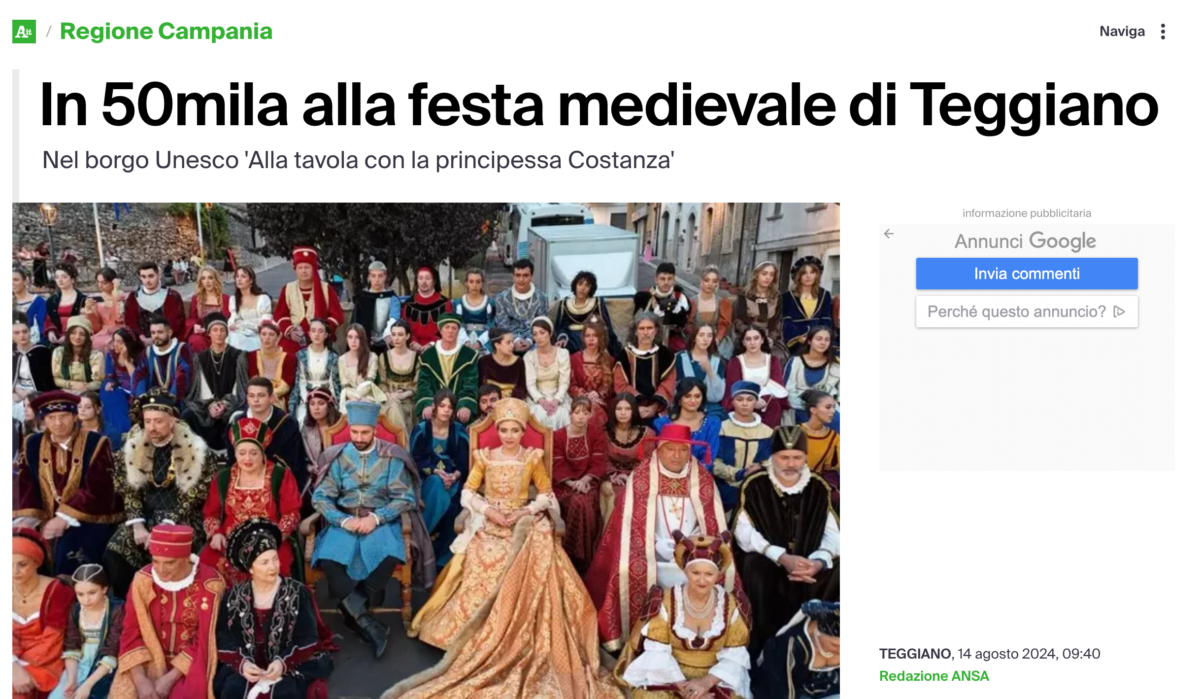Click the 'Annunci Google' label
Screen dimensions: 1200x699
pyautogui.click(x=1025, y=241)
